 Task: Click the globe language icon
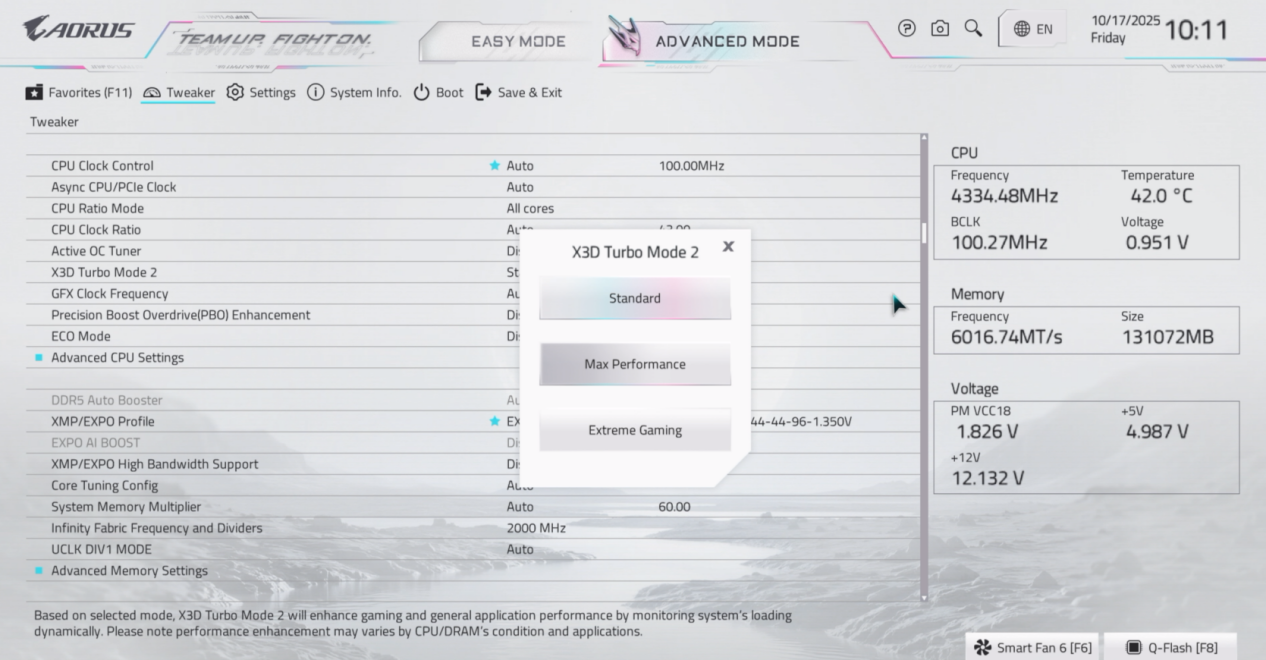pos(1022,29)
